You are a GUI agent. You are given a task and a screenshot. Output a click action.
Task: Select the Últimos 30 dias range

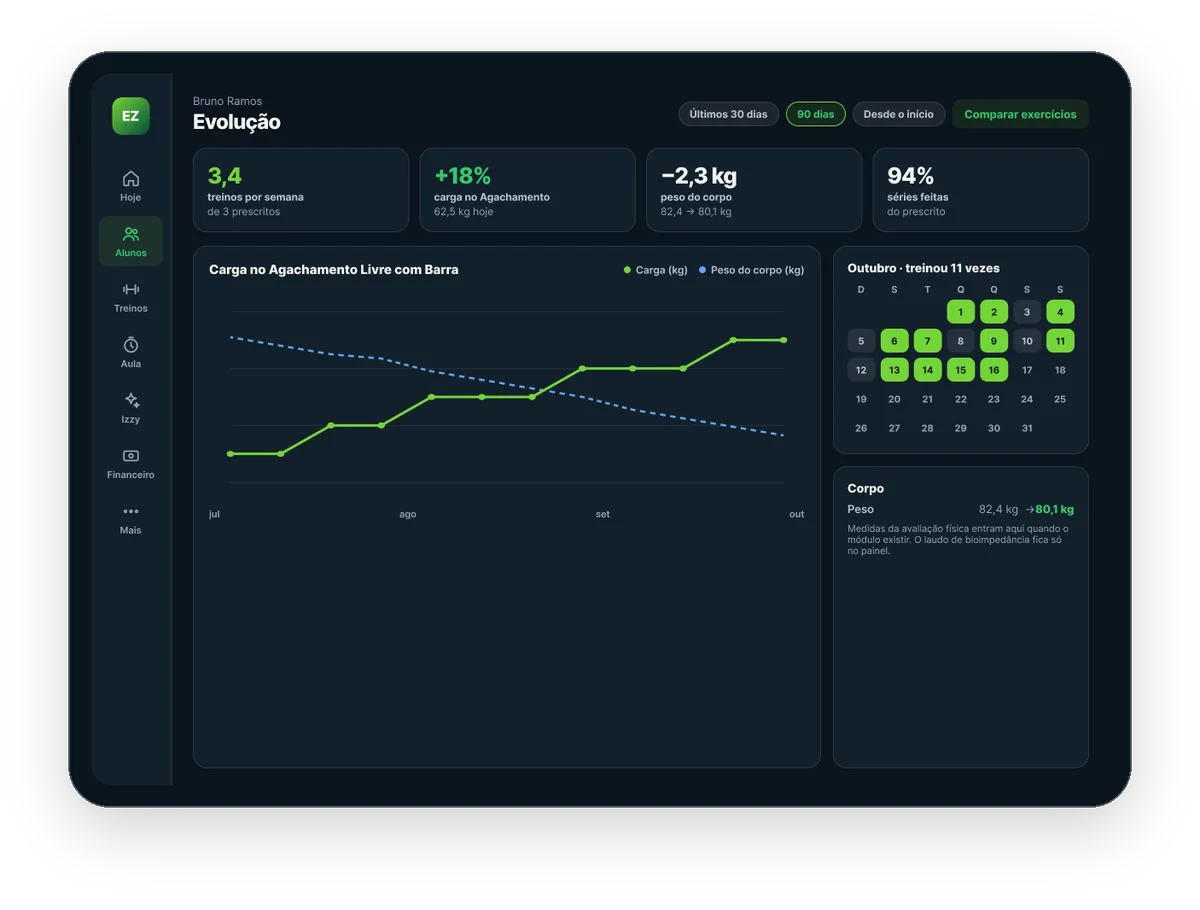point(728,114)
